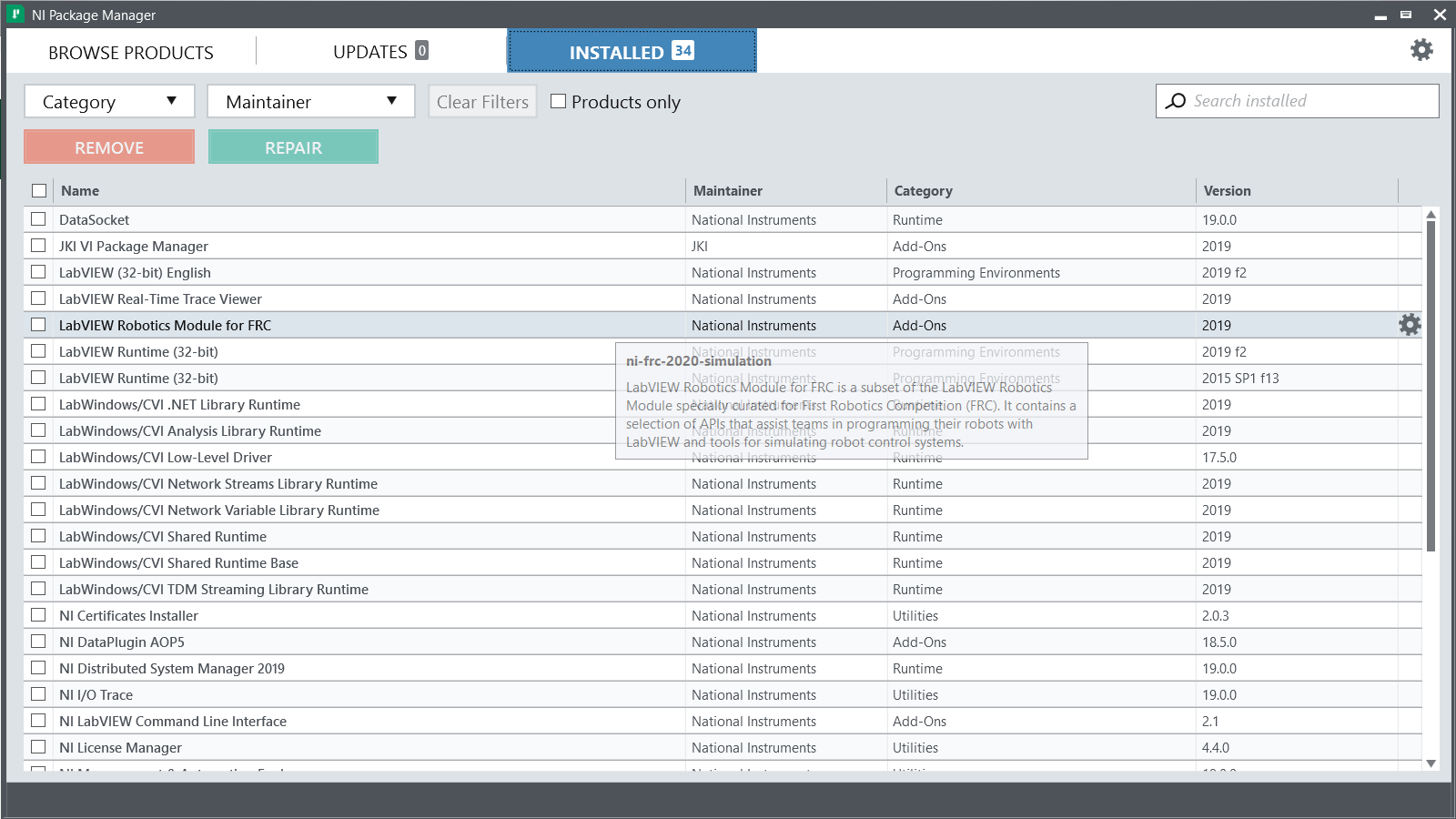Click the 18.5.0 version cell
Viewport: 1456px width, 819px height.
tap(1219, 642)
